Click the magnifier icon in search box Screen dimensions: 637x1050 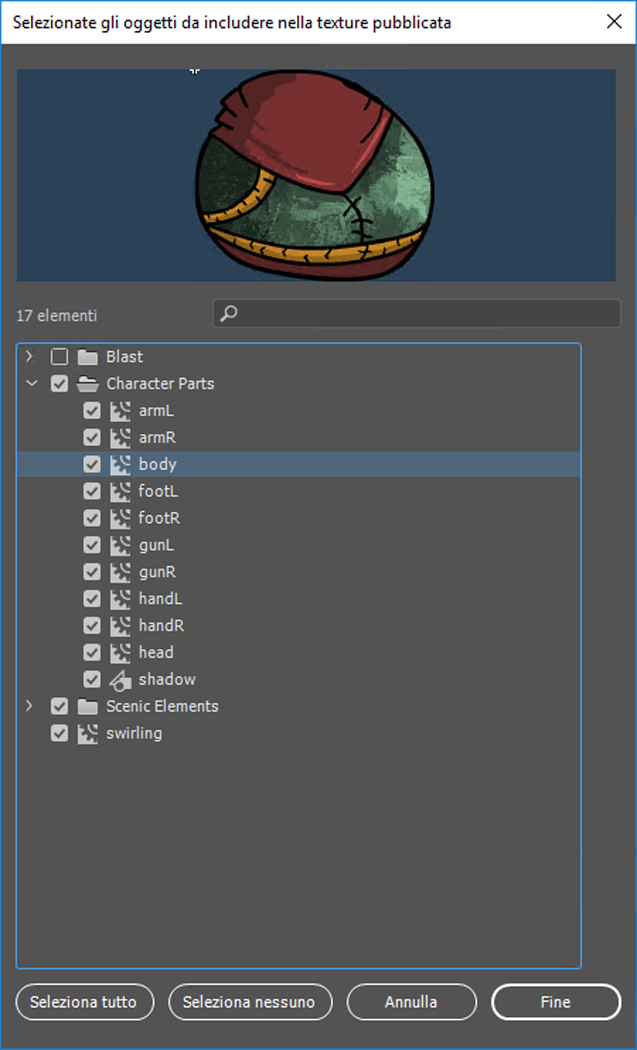(229, 313)
